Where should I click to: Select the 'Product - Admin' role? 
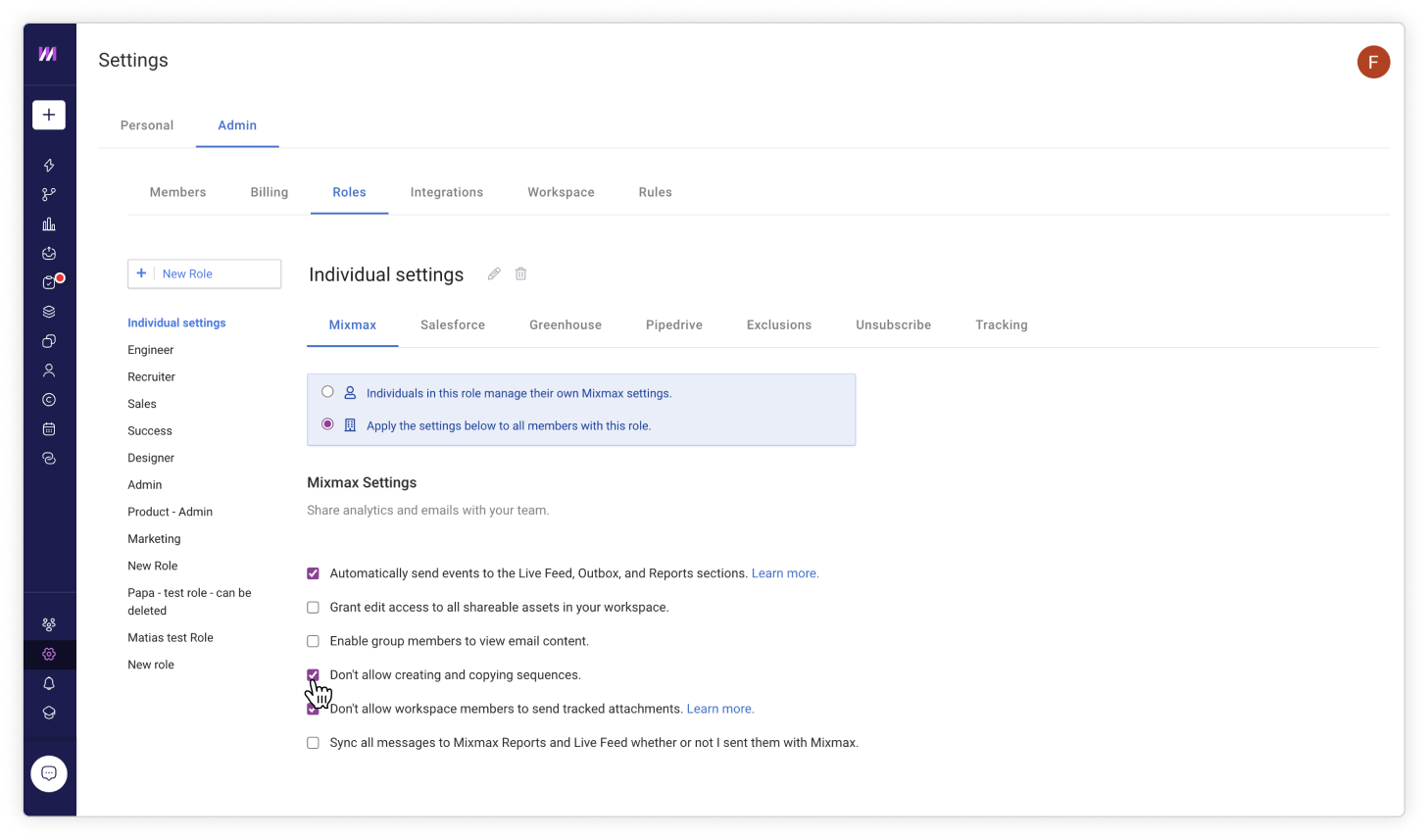(171, 512)
